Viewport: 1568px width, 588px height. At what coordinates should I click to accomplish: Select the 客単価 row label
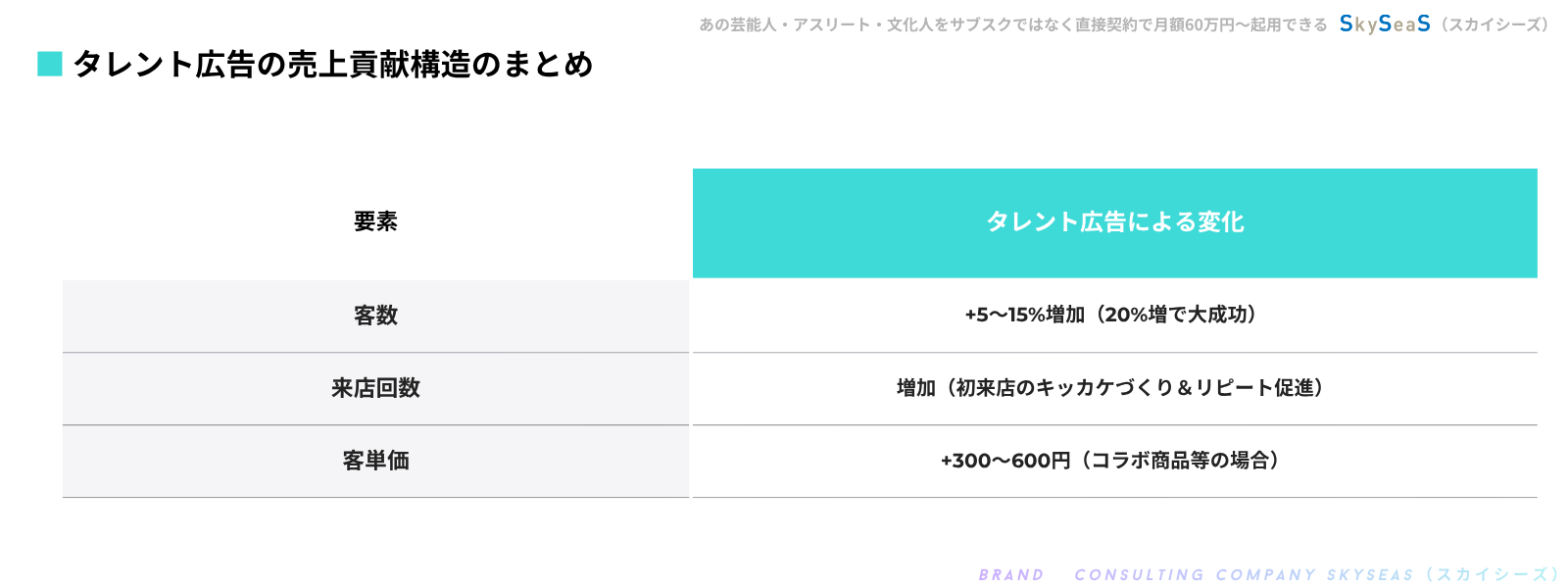[375, 461]
